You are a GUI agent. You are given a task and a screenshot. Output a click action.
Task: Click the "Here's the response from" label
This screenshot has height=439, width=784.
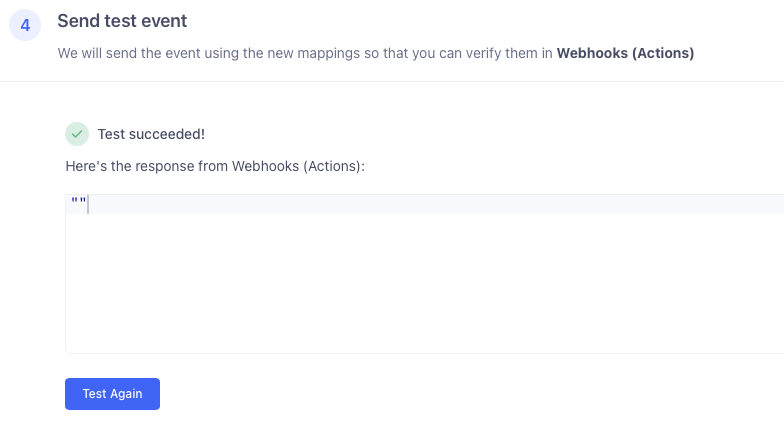[147, 165]
